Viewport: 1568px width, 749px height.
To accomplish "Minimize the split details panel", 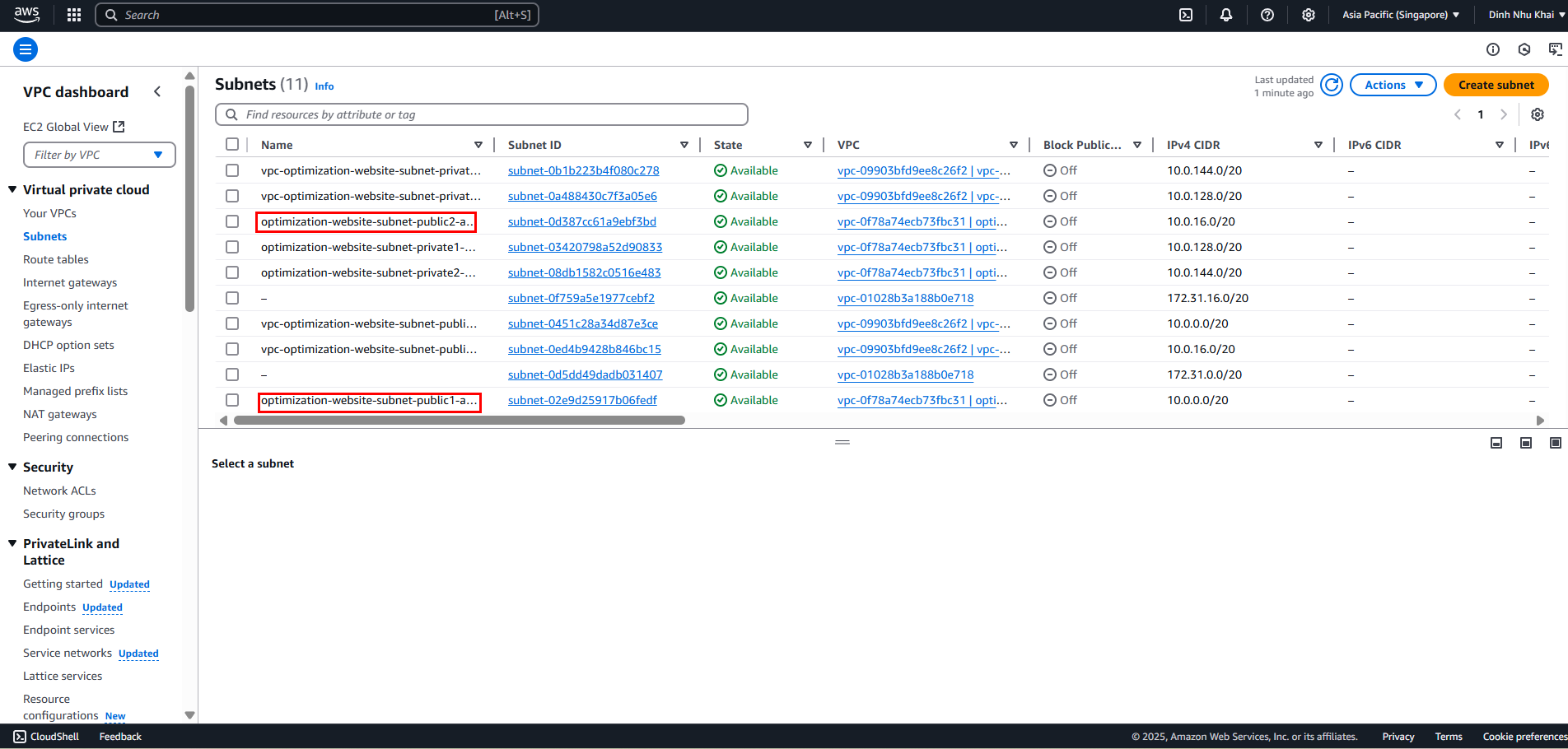I will (x=1496, y=443).
